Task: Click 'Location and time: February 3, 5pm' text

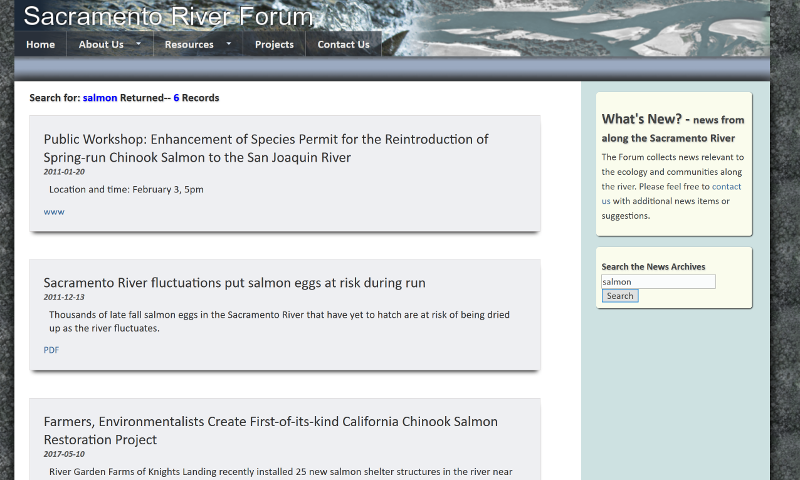Action: pyautogui.click(x=126, y=190)
